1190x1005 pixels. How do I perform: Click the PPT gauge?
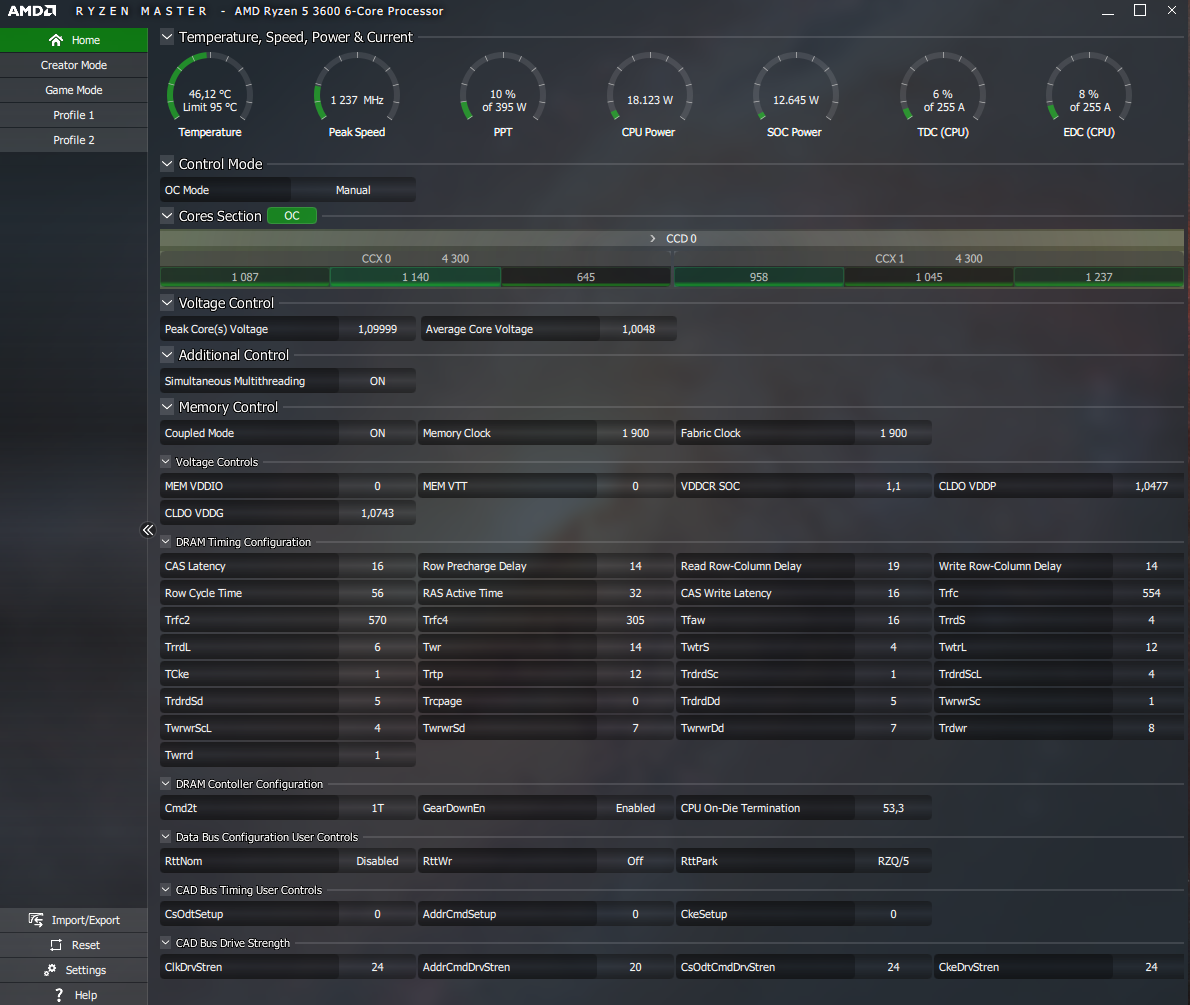[503, 95]
